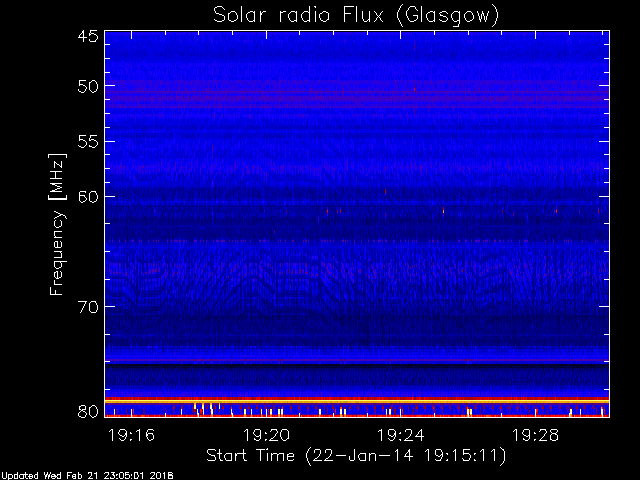Image resolution: width=640 pixels, height=480 pixels.
Task: Click the plot title Solar radio Flux (Glasgow)
Action: click(x=356, y=16)
